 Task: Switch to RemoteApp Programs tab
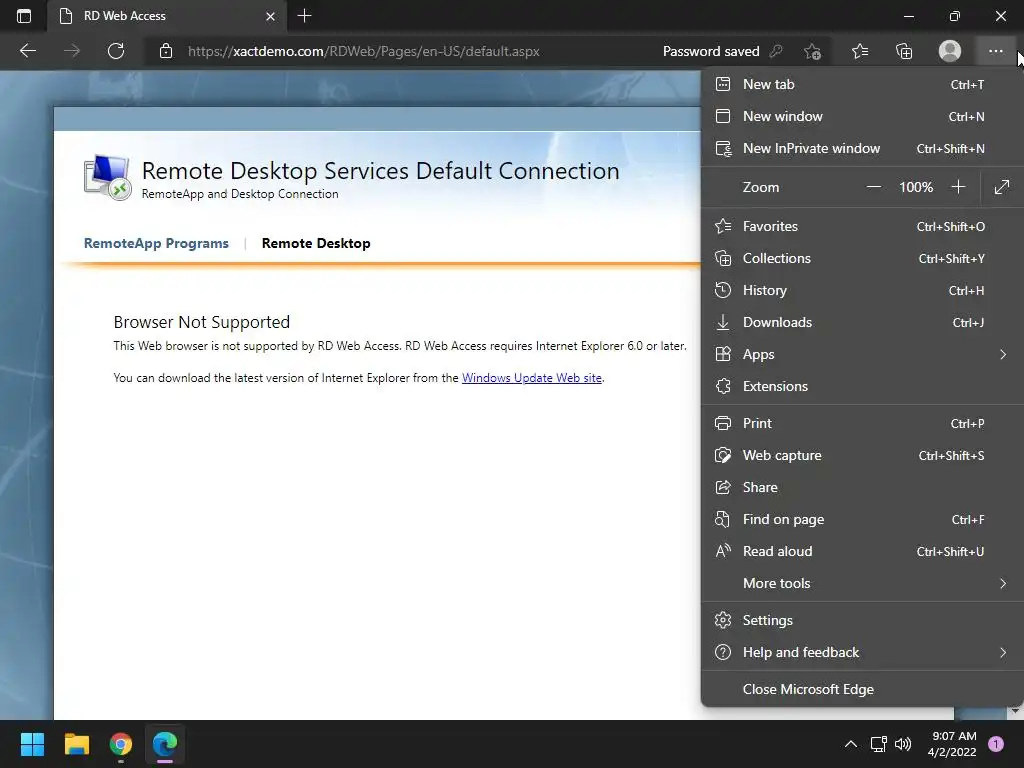pyautogui.click(x=156, y=244)
